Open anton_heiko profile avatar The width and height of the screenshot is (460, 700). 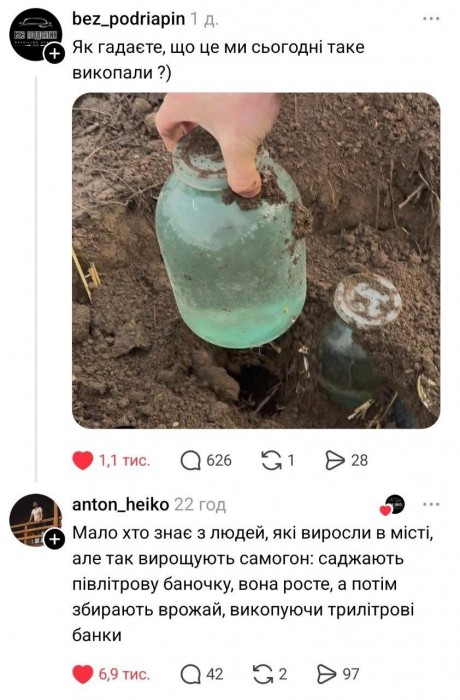tap(36, 520)
